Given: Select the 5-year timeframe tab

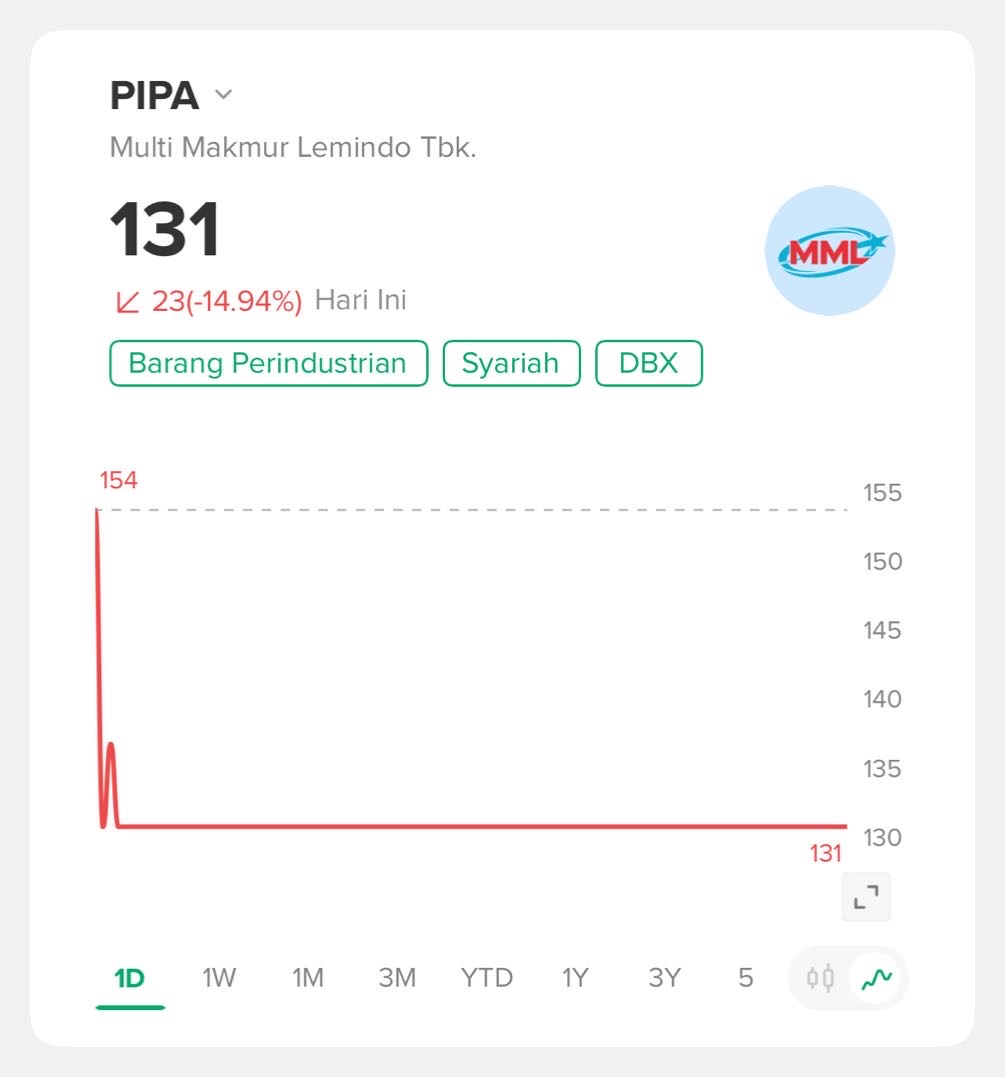Looking at the screenshot, I should (746, 978).
